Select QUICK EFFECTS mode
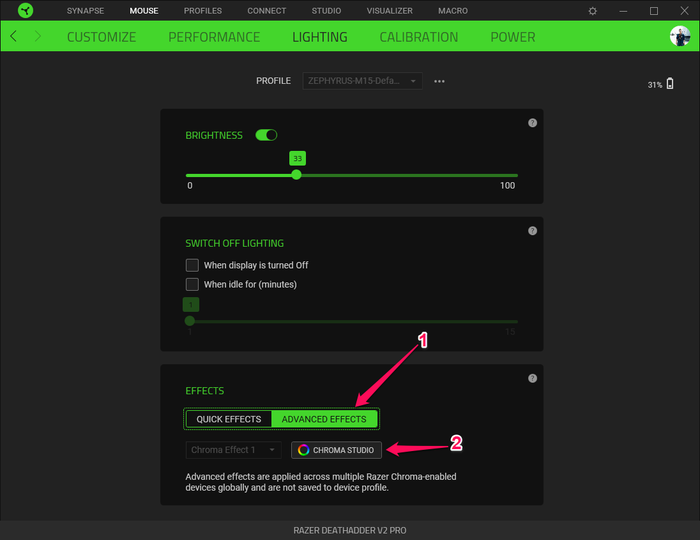The width and height of the screenshot is (700, 540). click(229, 419)
